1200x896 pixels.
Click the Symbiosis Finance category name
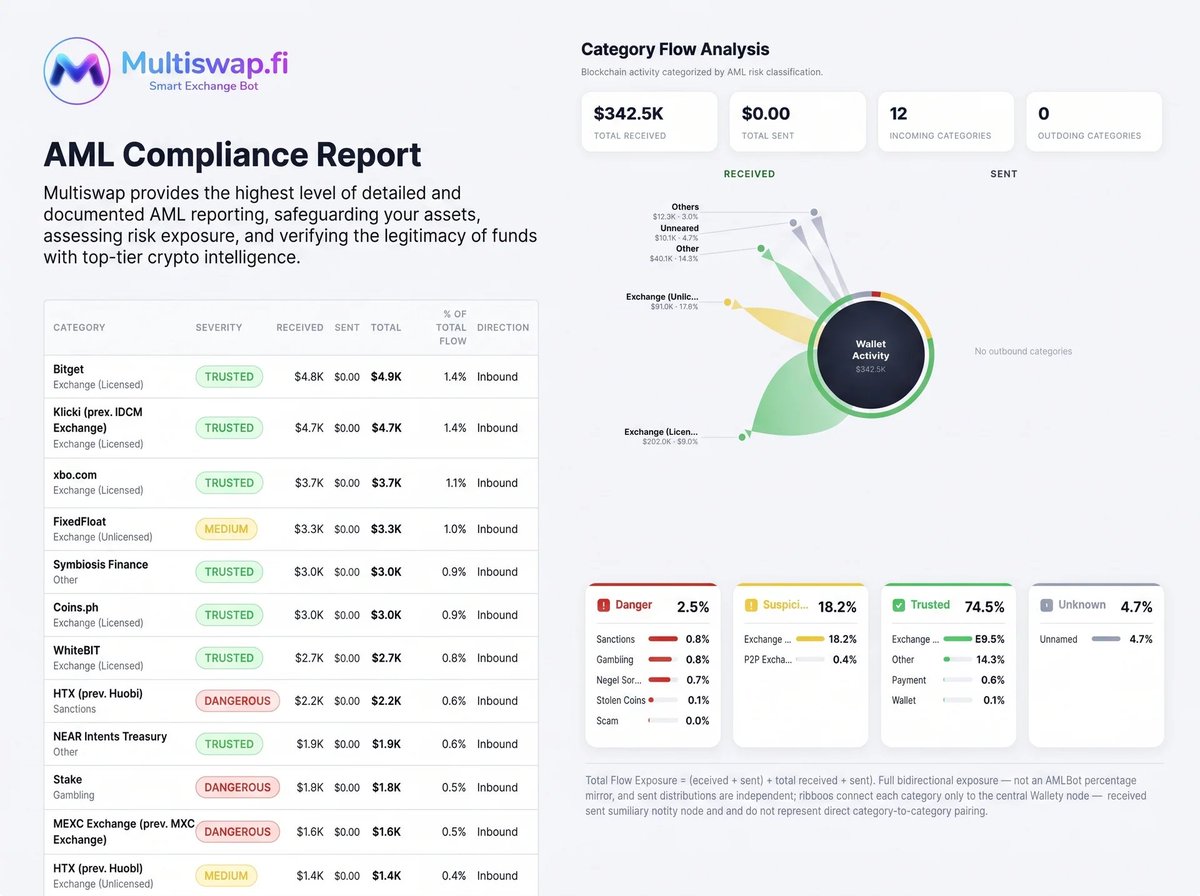click(x=100, y=564)
